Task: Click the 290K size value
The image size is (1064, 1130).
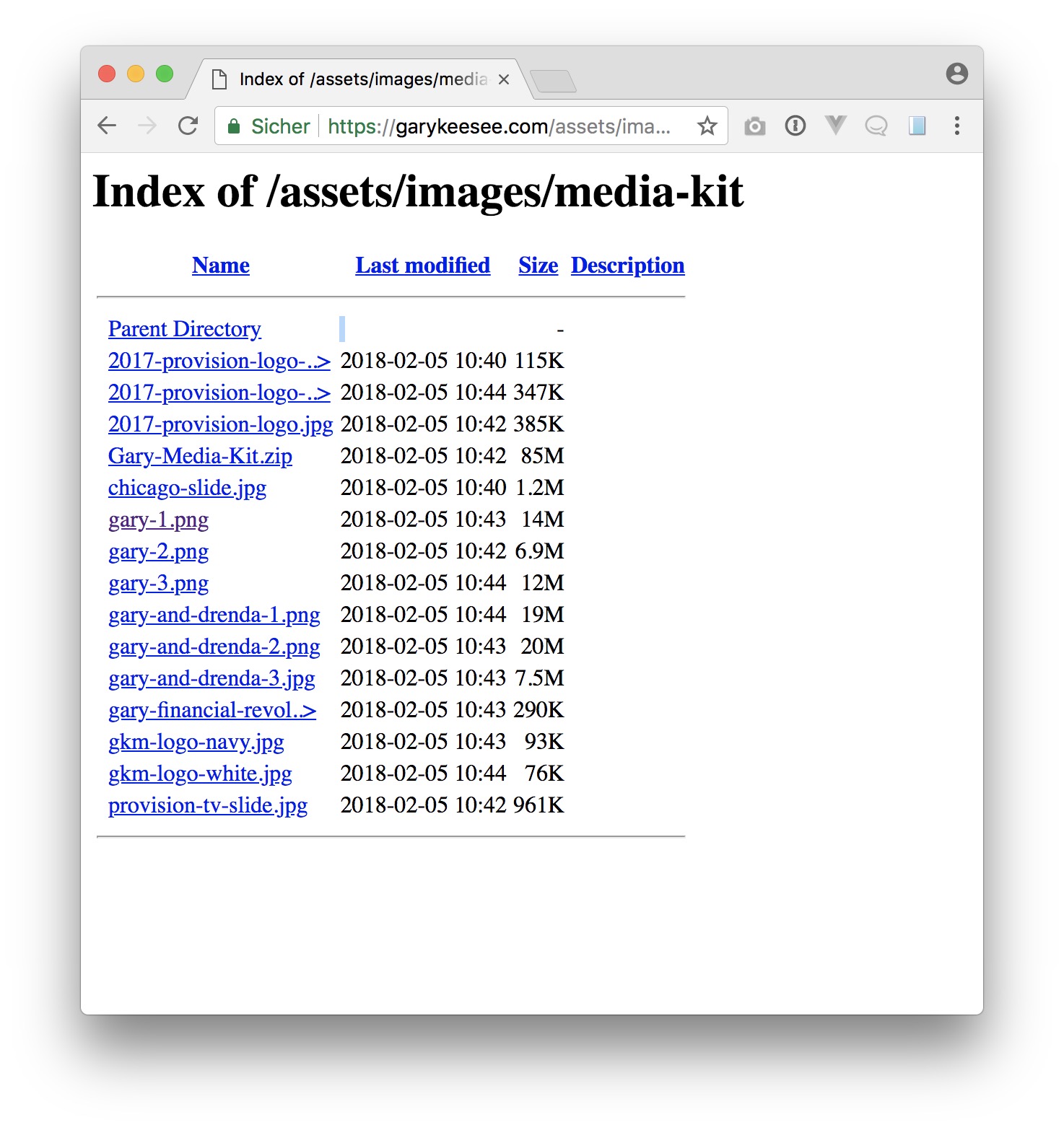Action: coord(538,710)
